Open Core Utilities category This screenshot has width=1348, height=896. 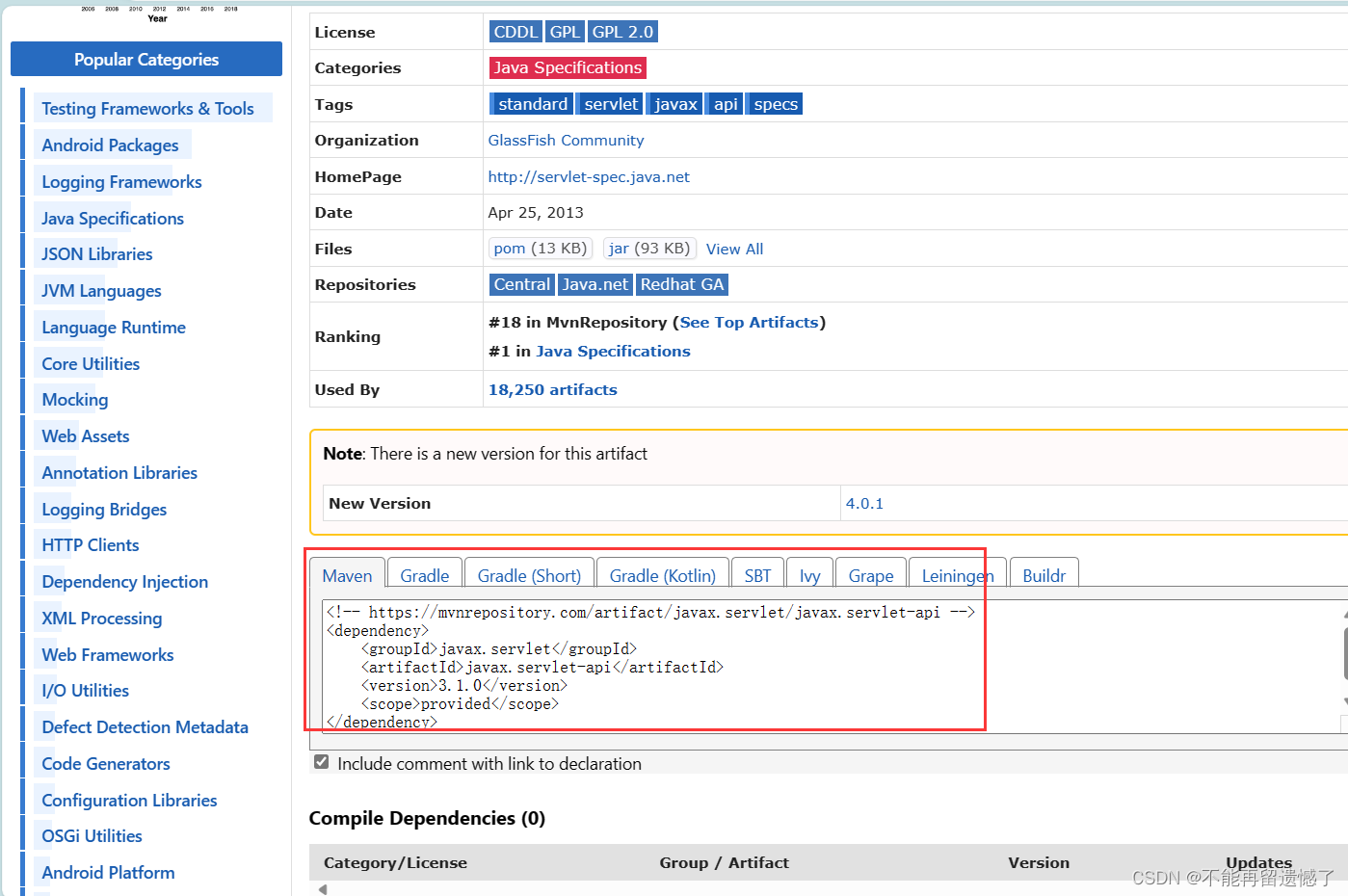point(91,363)
